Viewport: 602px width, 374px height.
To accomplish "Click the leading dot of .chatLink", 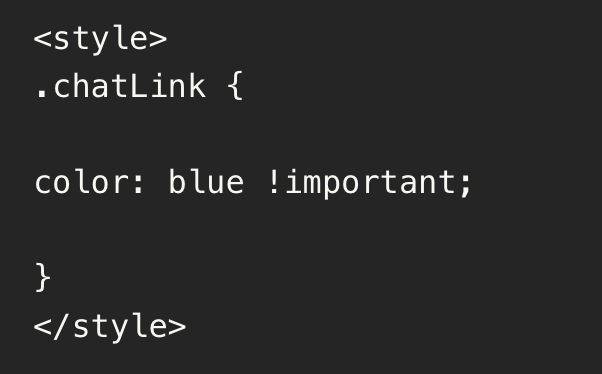I will [41, 94].
